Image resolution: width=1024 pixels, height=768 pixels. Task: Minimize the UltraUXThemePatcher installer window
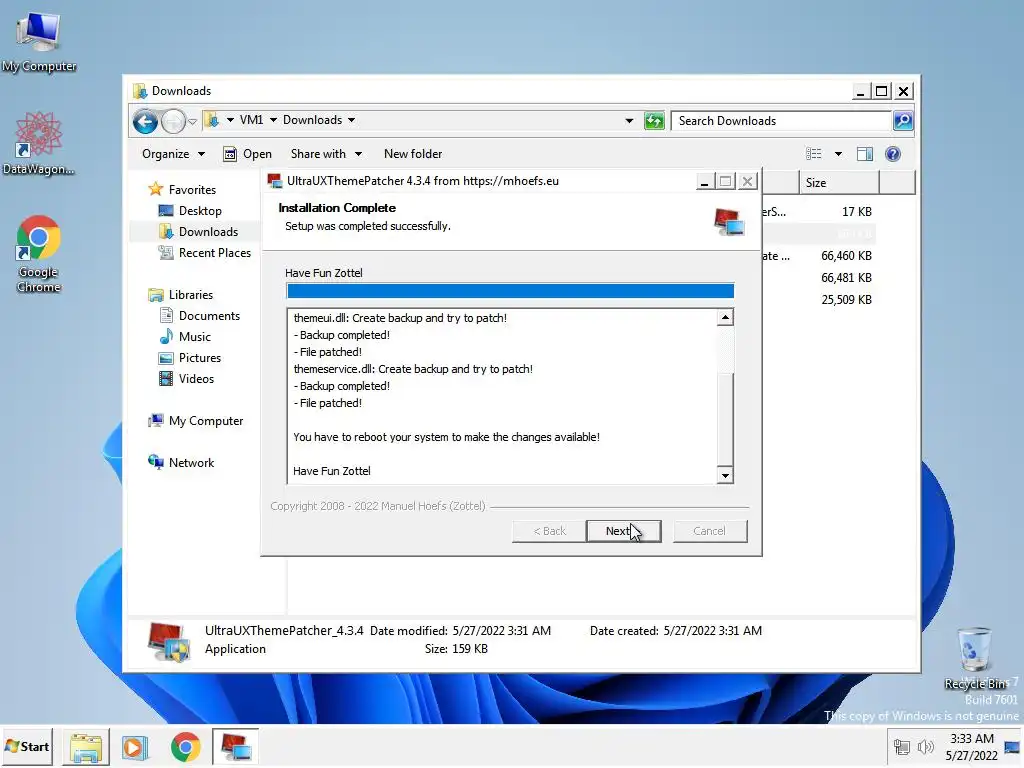click(x=704, y=182)
